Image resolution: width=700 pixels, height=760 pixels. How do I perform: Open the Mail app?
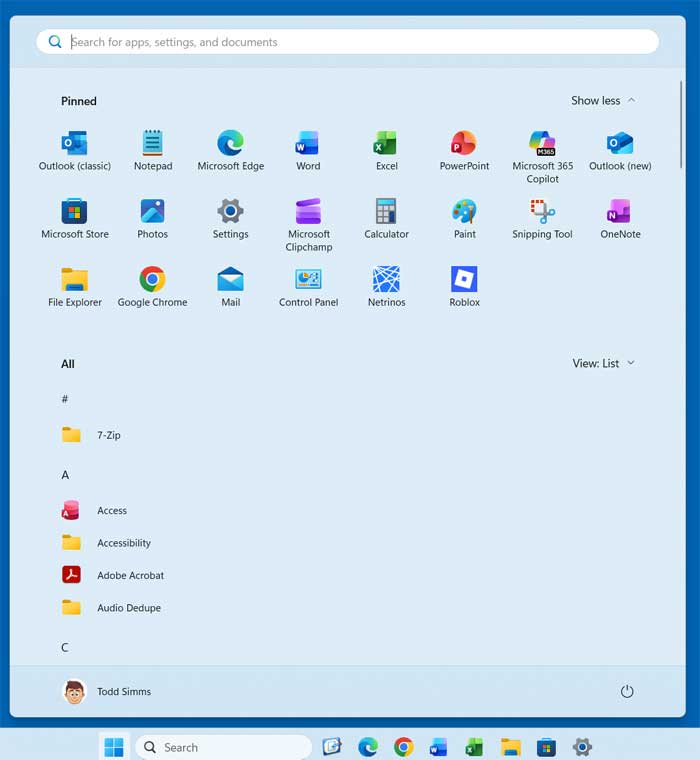(x=231, y=287)
